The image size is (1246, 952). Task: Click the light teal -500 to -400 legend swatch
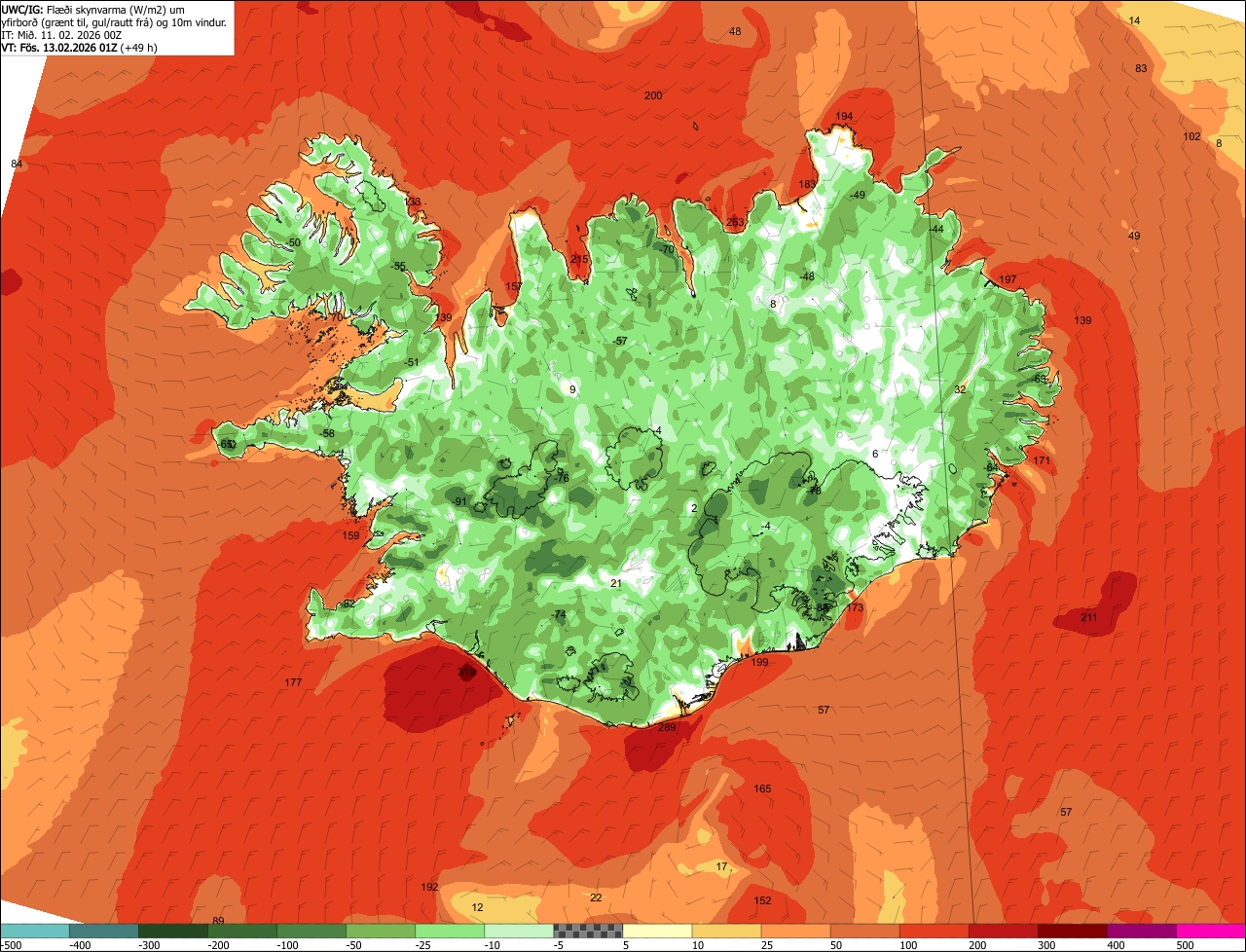pos(35,931)
